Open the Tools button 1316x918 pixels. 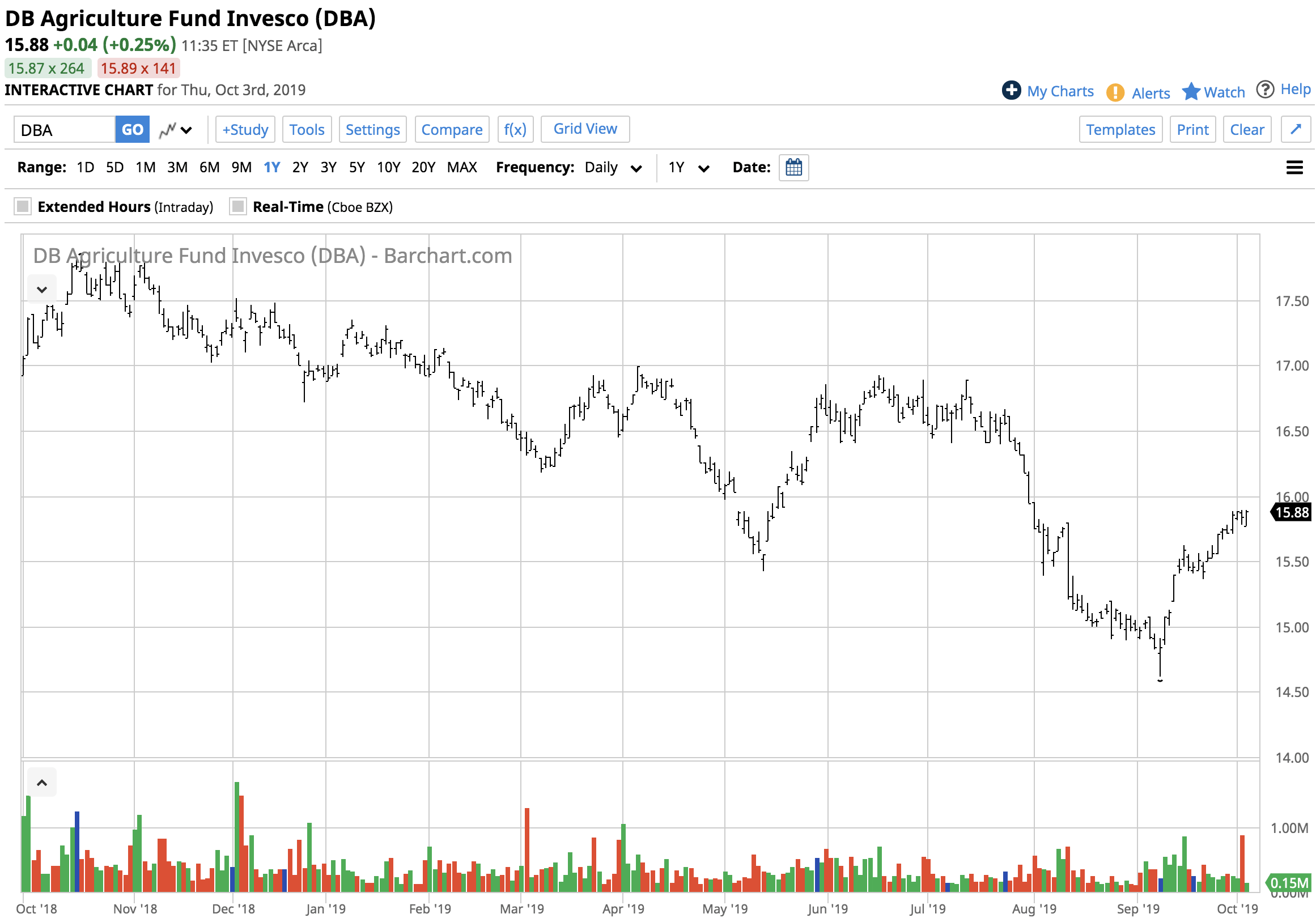pos(307,129)
